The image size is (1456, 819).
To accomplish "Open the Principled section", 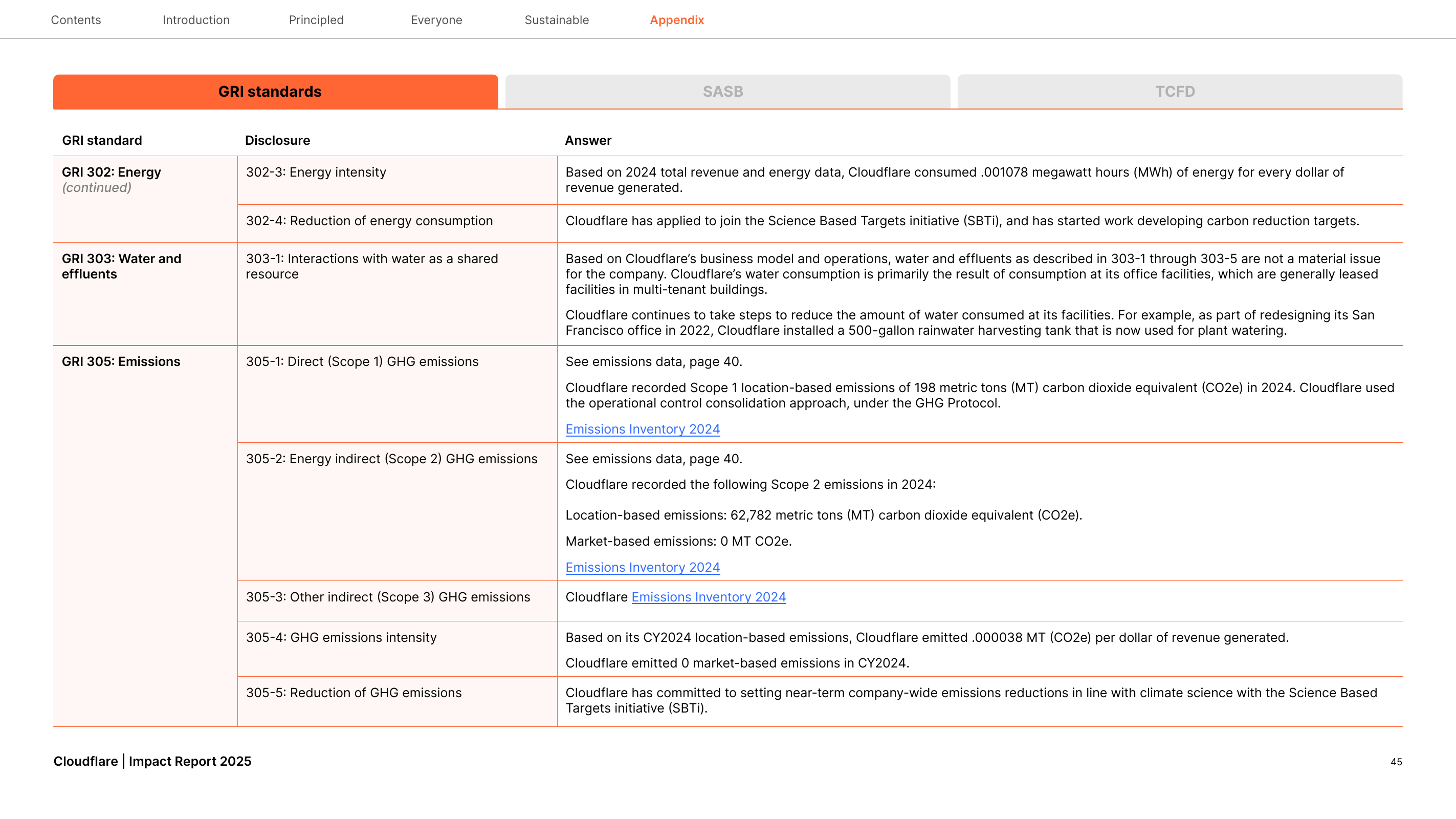I will click(316, 20).
